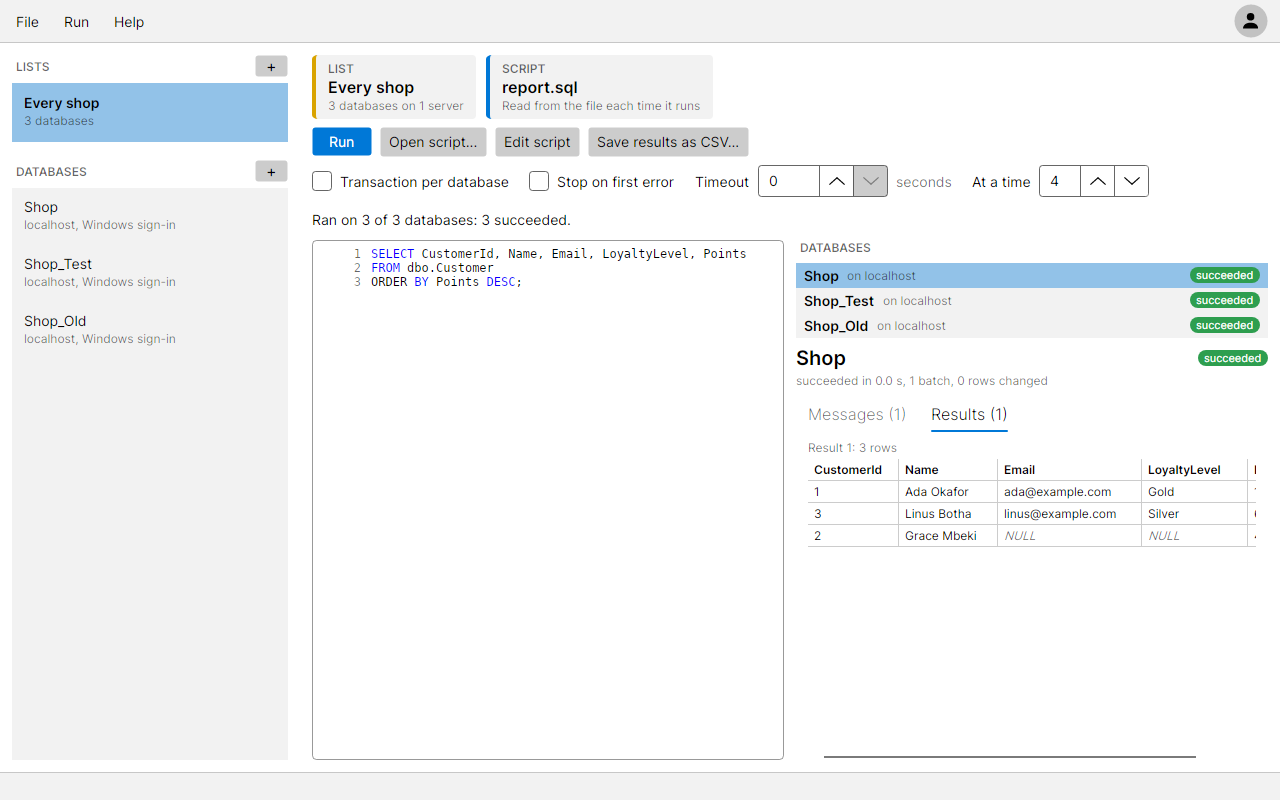Decrease the At a time value
Viewport: 1280px width, 800px height.
point(1132,182)
